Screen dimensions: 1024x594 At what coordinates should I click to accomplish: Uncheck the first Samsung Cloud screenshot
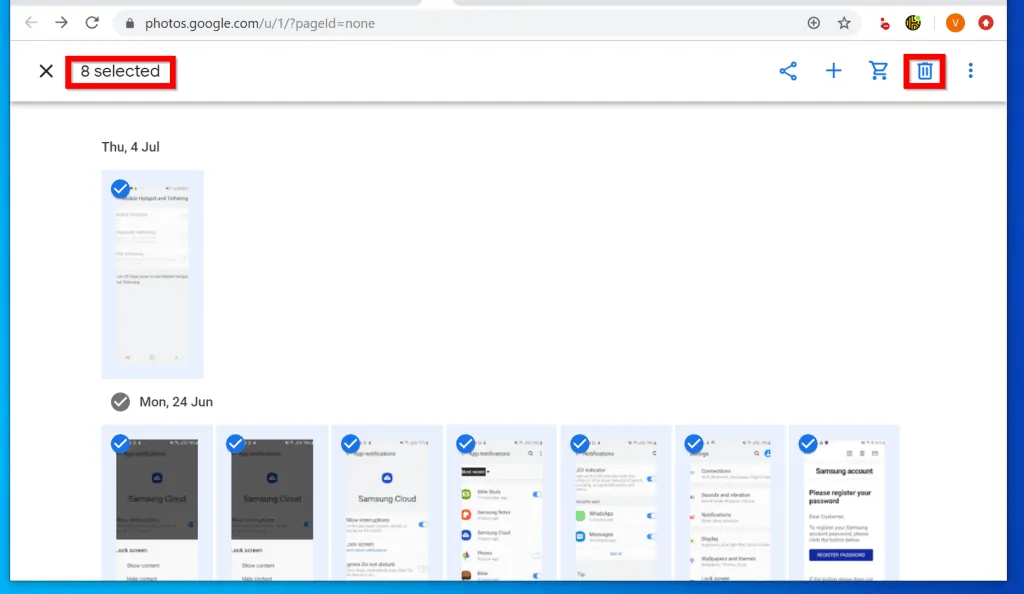pyautogui.click(x=120, y=443)
